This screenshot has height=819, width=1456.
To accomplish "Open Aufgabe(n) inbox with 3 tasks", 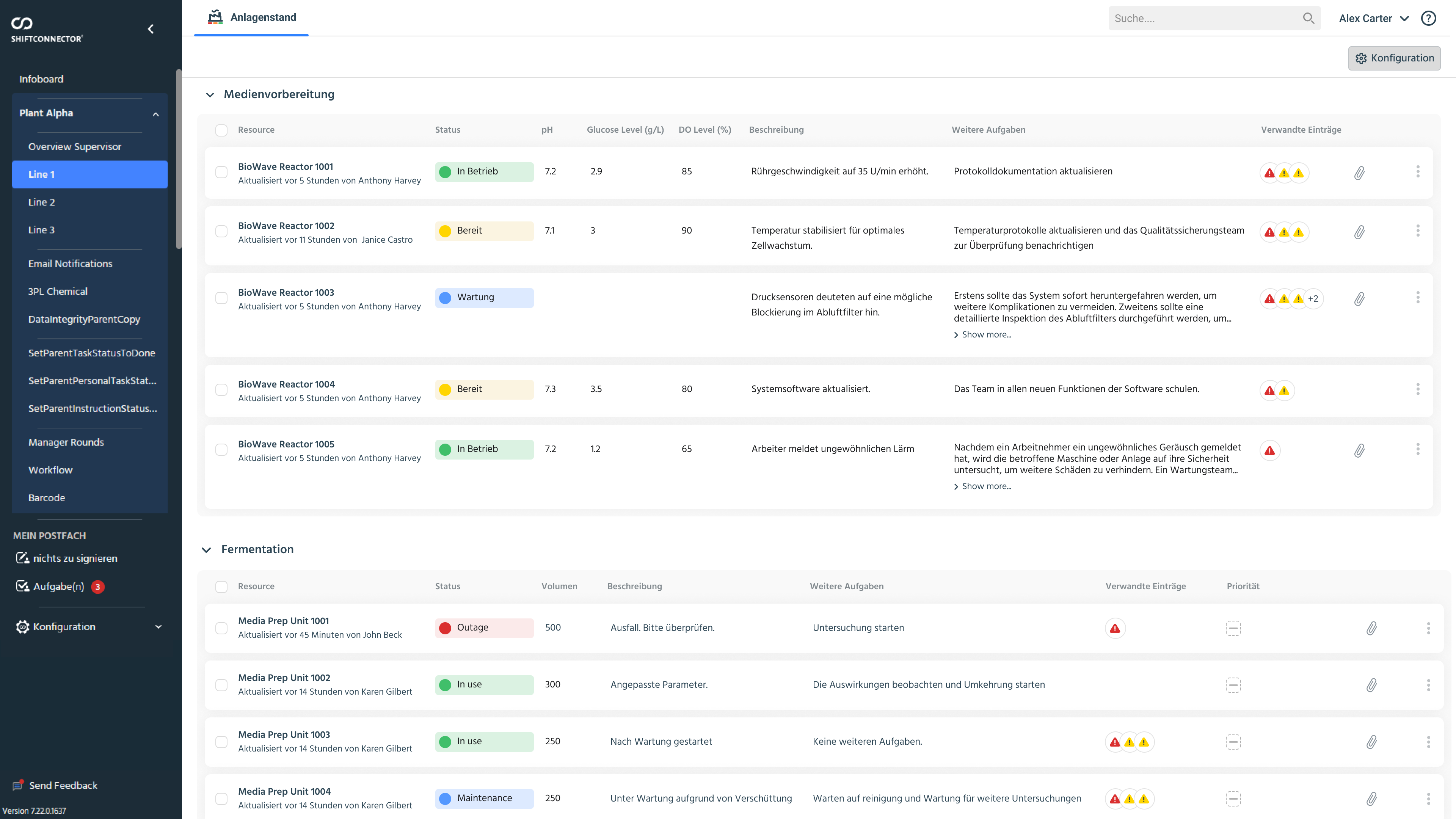I will [60, 587].
